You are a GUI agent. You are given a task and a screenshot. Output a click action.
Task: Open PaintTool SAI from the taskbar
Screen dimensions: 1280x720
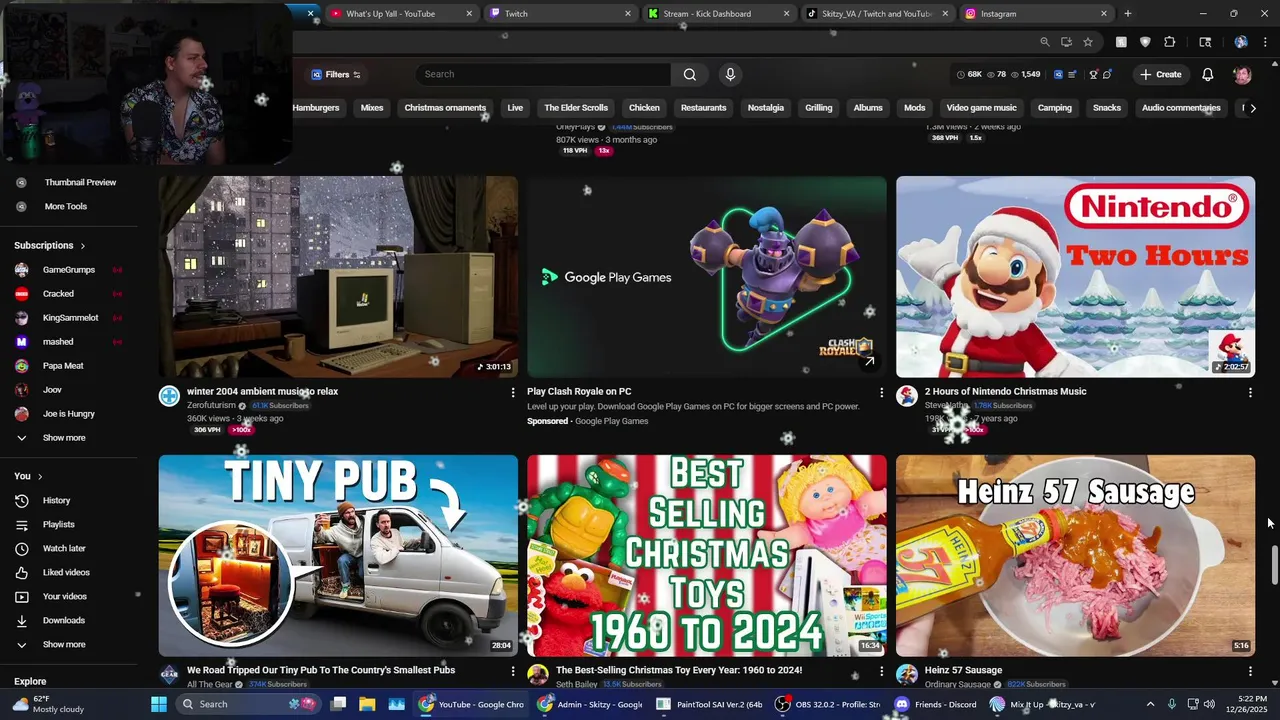(709, 704)
